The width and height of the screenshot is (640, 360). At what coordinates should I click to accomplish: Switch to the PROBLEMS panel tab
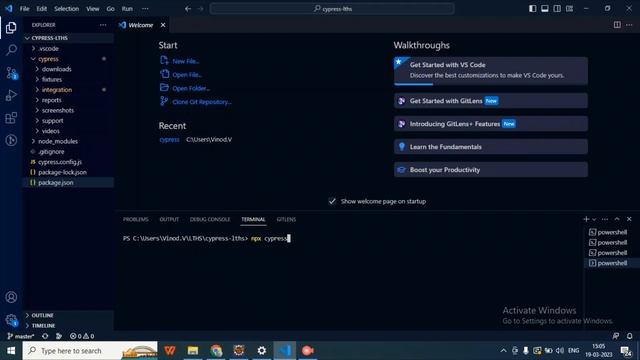[x=136, y=219]
